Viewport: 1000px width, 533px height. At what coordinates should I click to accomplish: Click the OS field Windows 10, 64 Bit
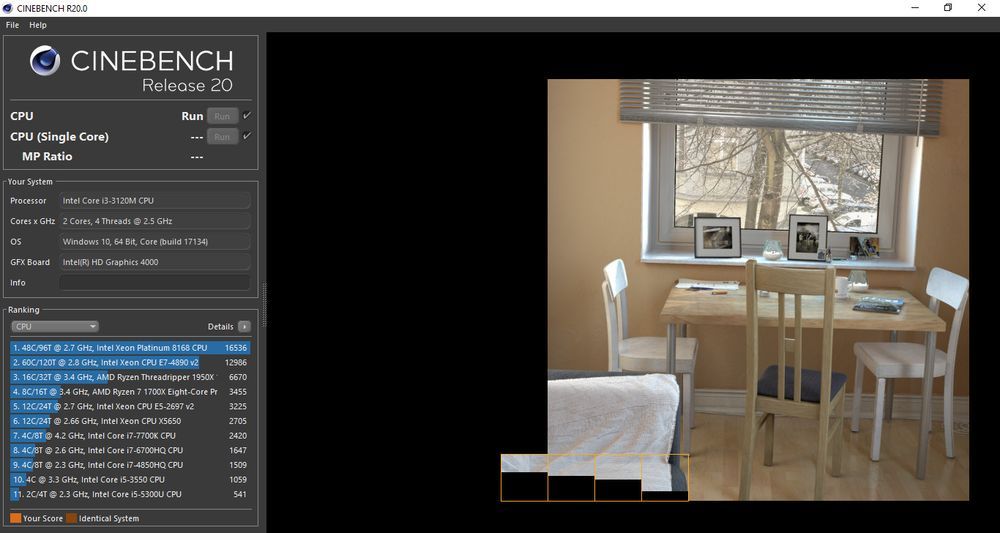pyautogui.click(x=155, y=242)
